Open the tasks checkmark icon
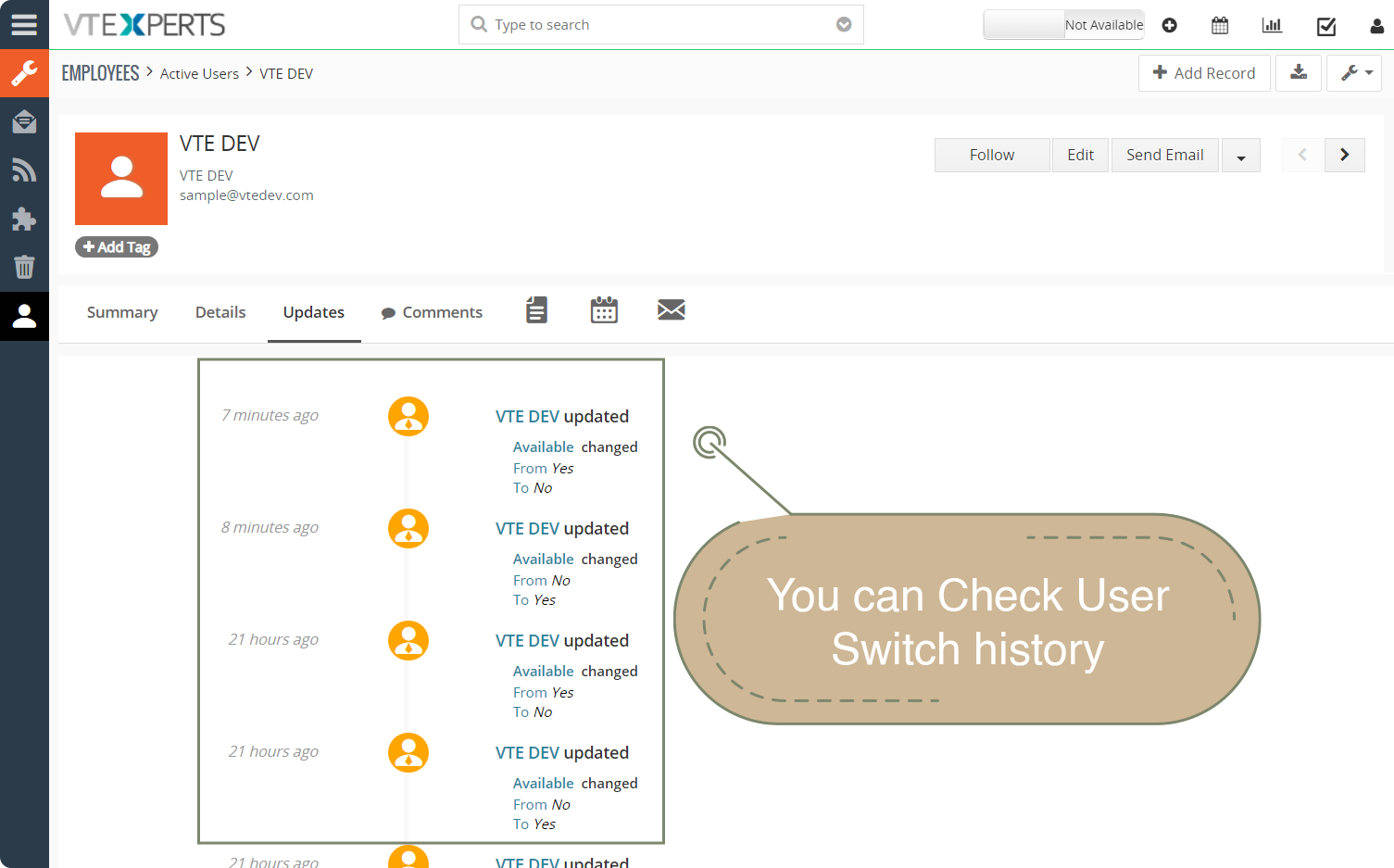The height and width of the screenshot is (868, 1394). (1326, 26)
